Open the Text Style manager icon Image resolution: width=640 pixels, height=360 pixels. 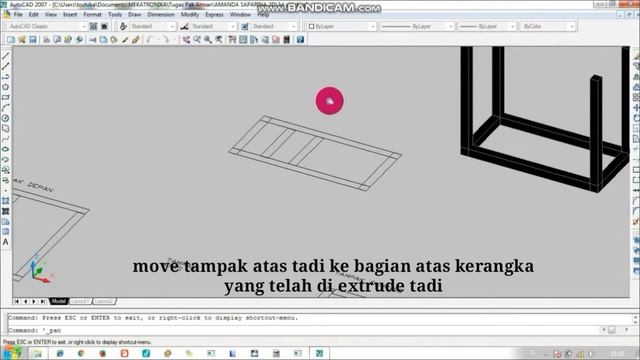[x=123, y=26]
